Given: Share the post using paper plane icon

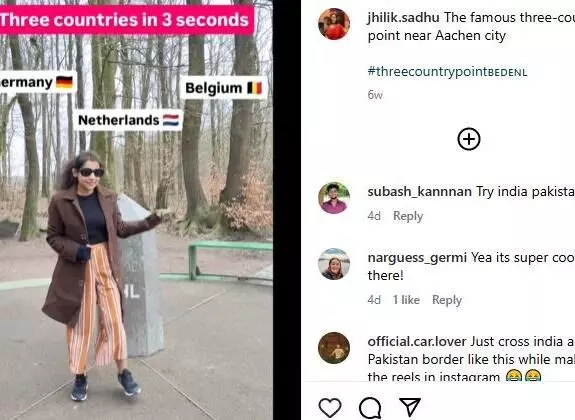Looking at the screenshot, I should (x=410, y=407).
